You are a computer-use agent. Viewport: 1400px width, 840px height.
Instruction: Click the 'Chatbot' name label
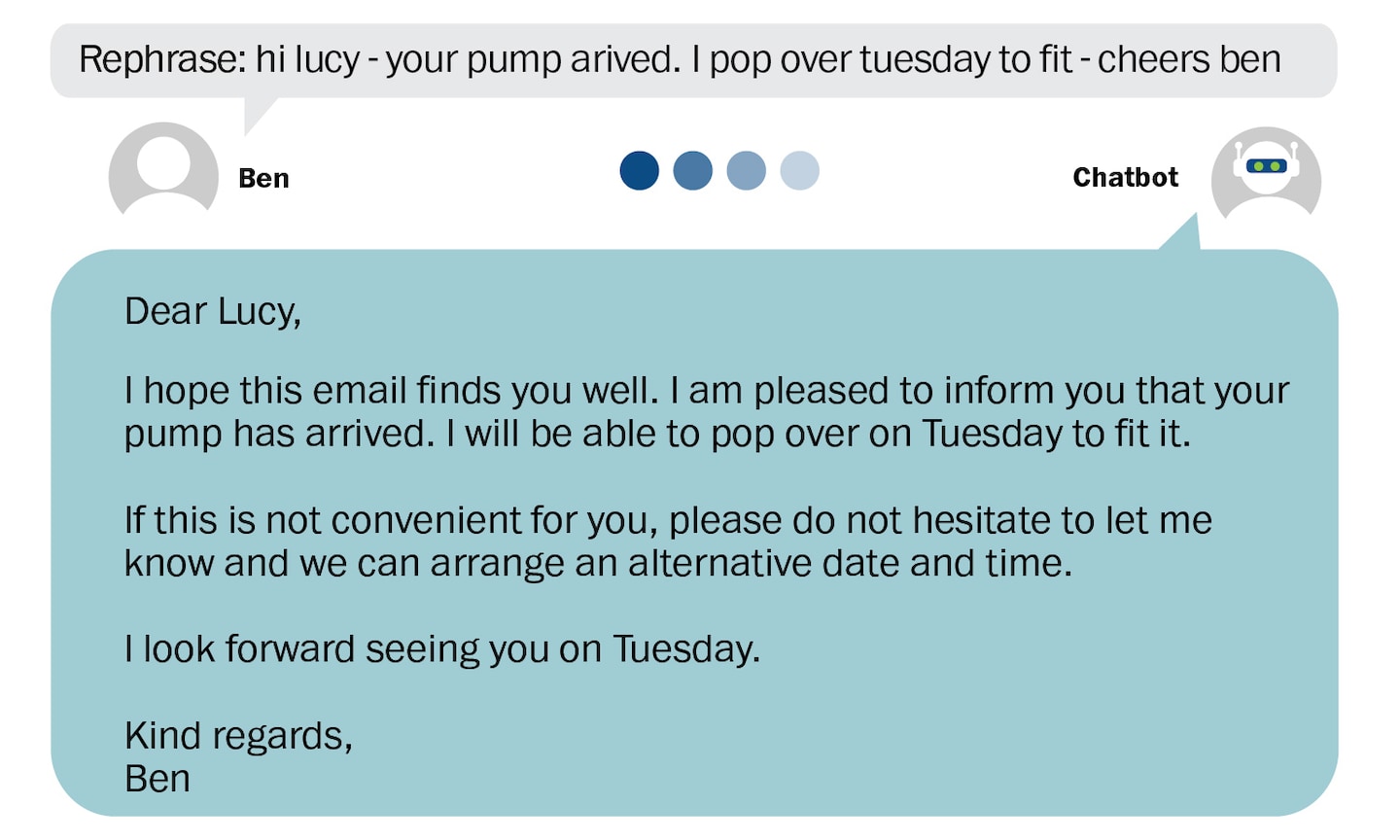(x=1125, y=177)
